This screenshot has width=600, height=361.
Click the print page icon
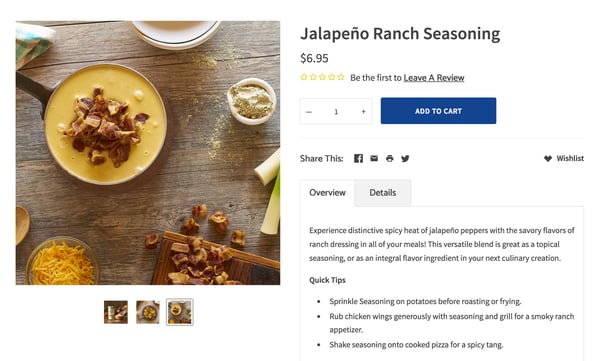tap(390, 158)
